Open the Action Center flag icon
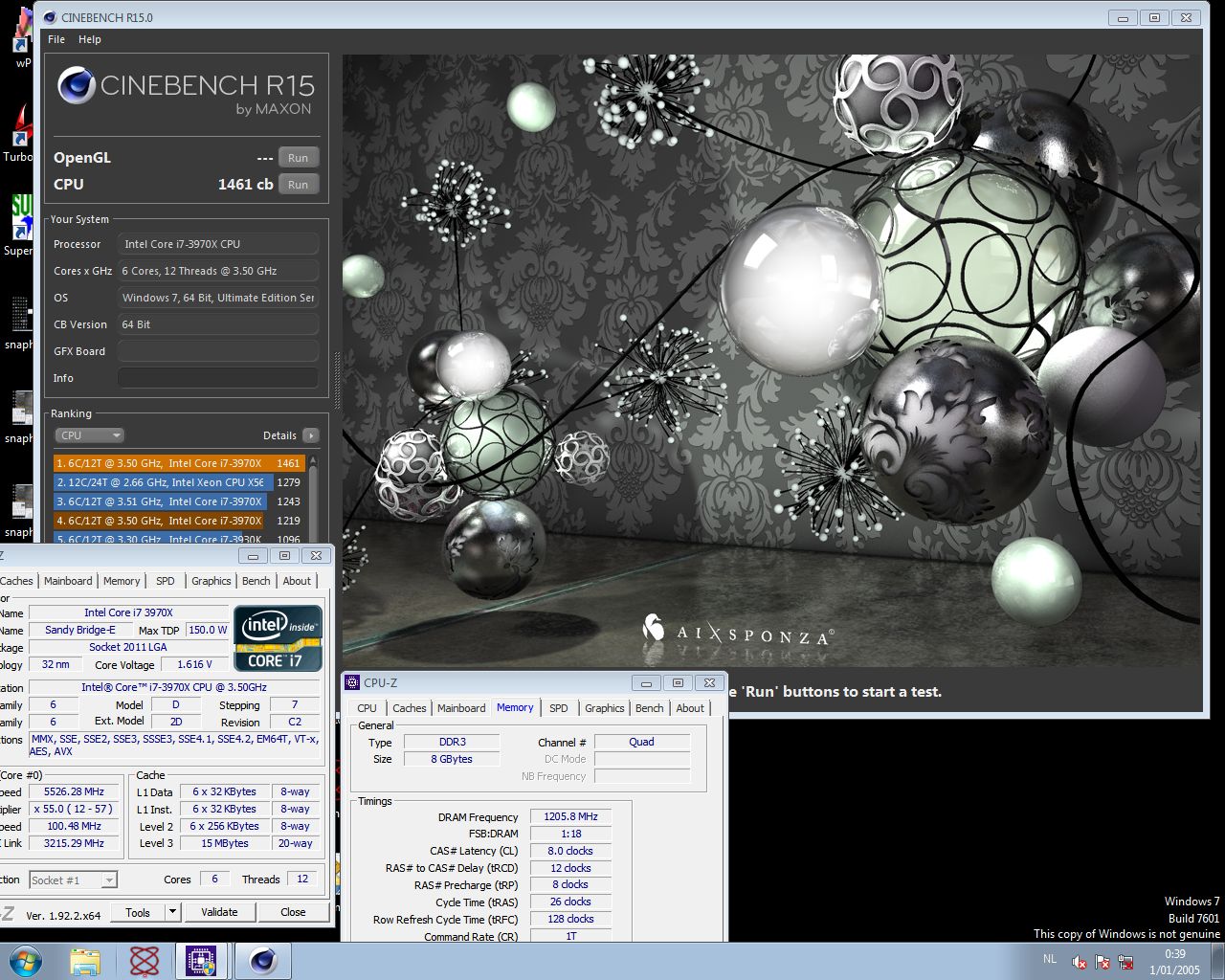Image resolution: width=1225 pixels, height=980 pixels. click(1102, 962)
